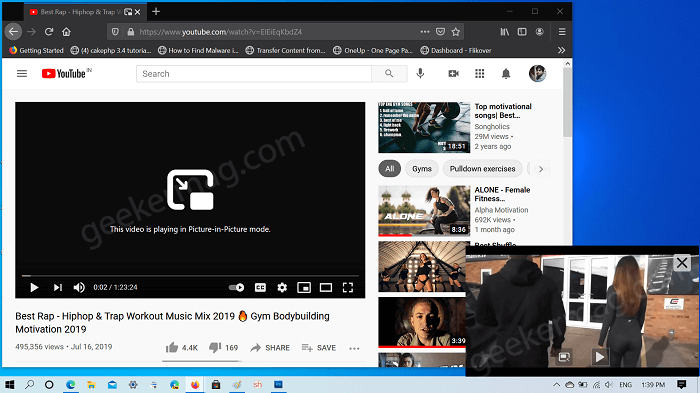
Task: Dislike the video showing 169
Action: coord(224,347)
